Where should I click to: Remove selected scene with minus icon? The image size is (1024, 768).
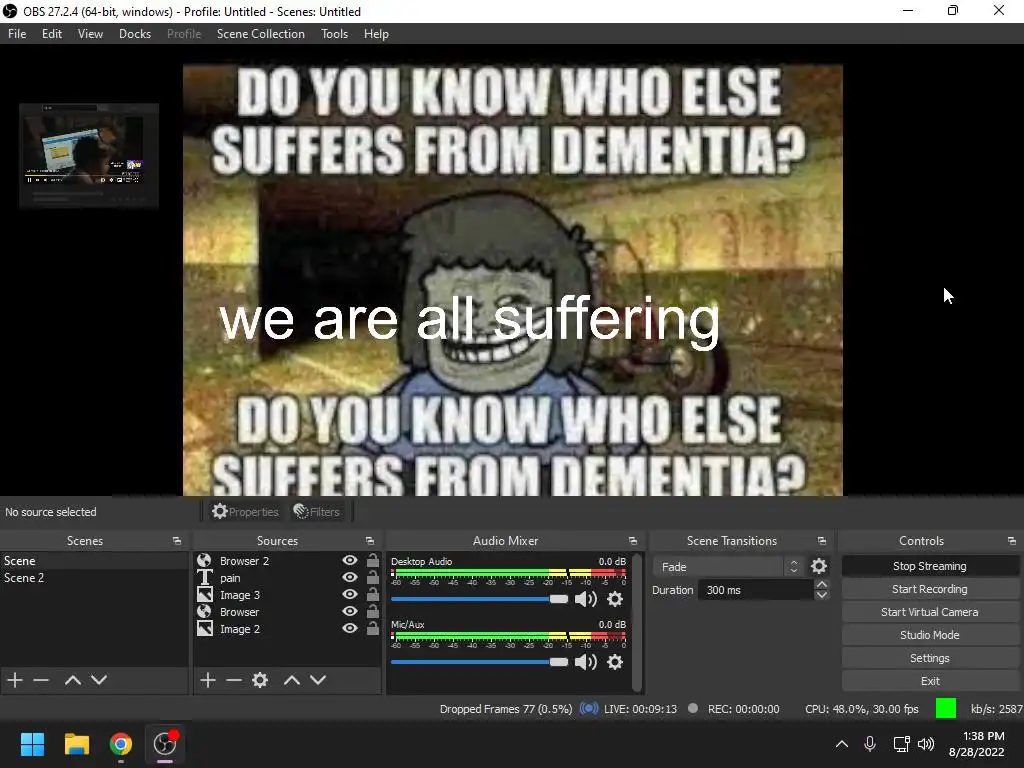tap(41, 680)
